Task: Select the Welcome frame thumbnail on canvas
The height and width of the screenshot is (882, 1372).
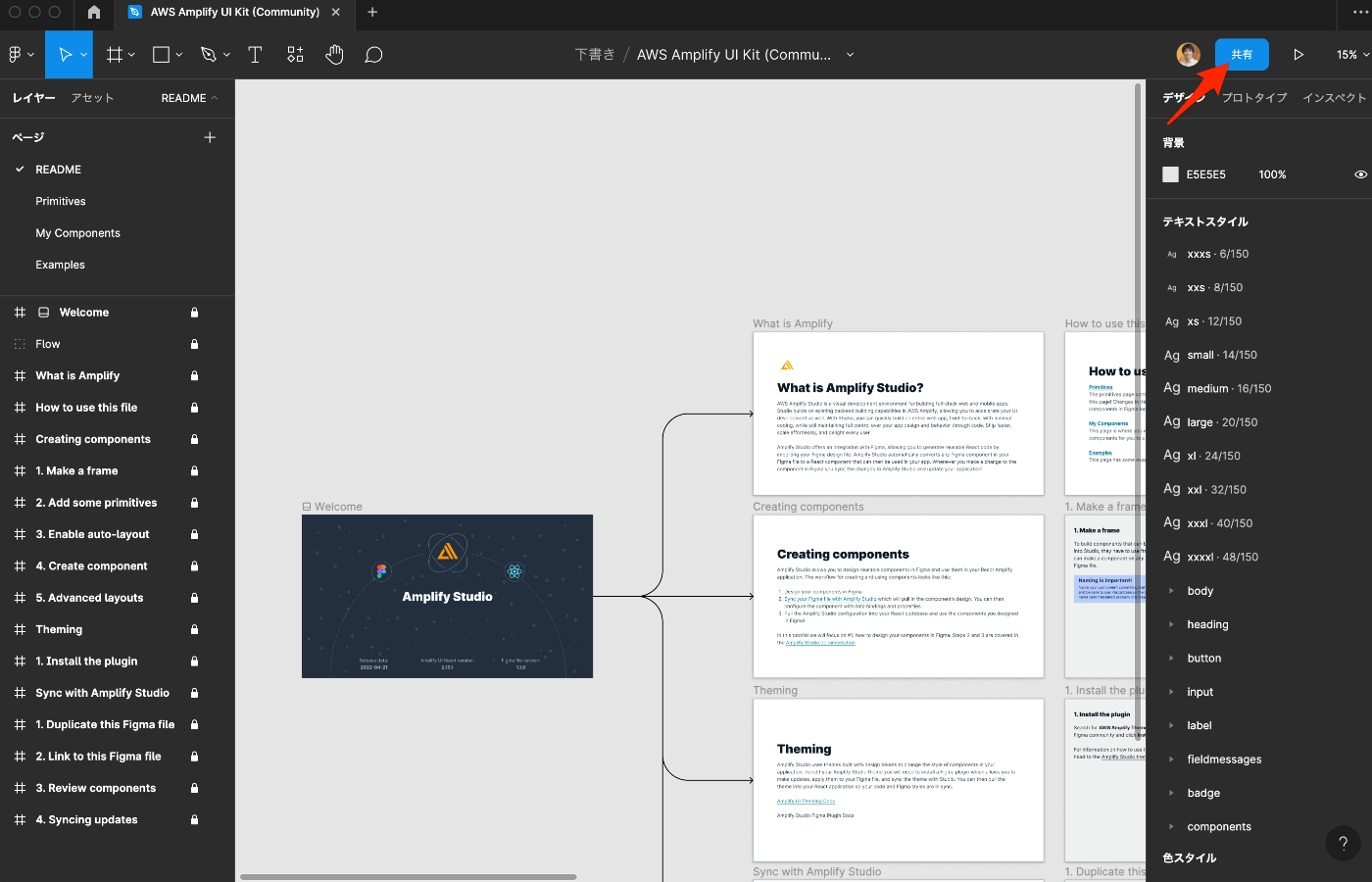Action: pos(447,596)
